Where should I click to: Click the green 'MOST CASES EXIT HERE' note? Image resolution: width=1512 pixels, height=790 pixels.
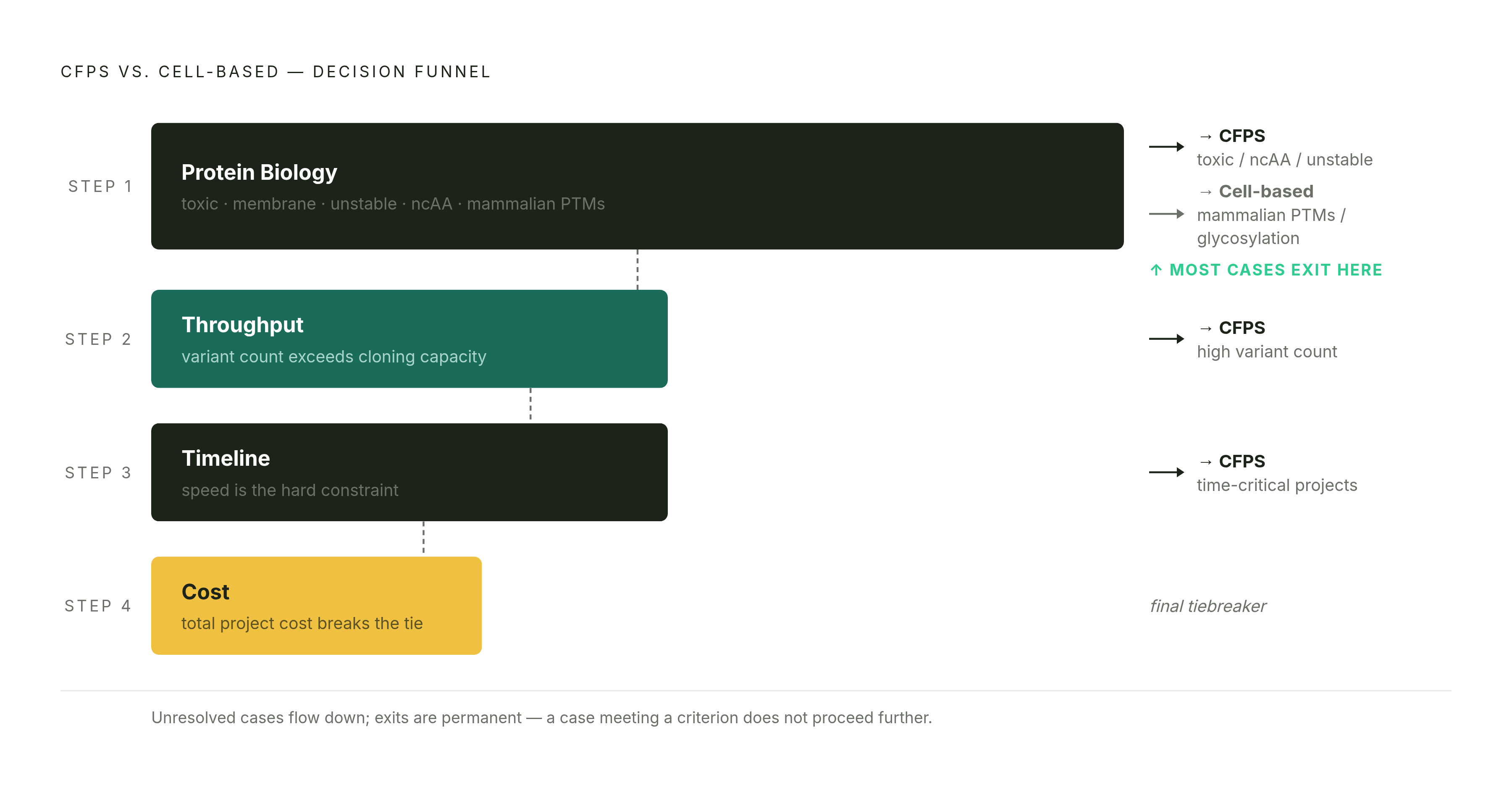(x=1276, y=270)
